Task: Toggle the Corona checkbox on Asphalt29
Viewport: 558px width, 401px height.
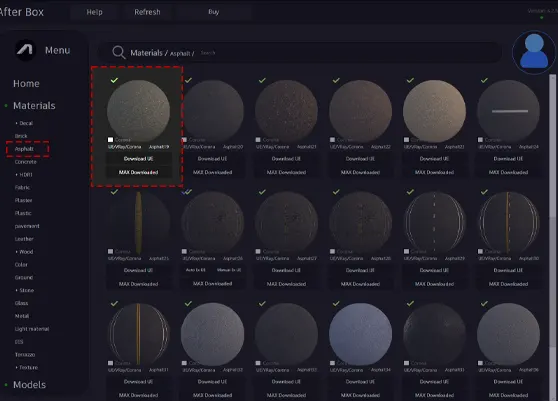Action: click(406, 252)
